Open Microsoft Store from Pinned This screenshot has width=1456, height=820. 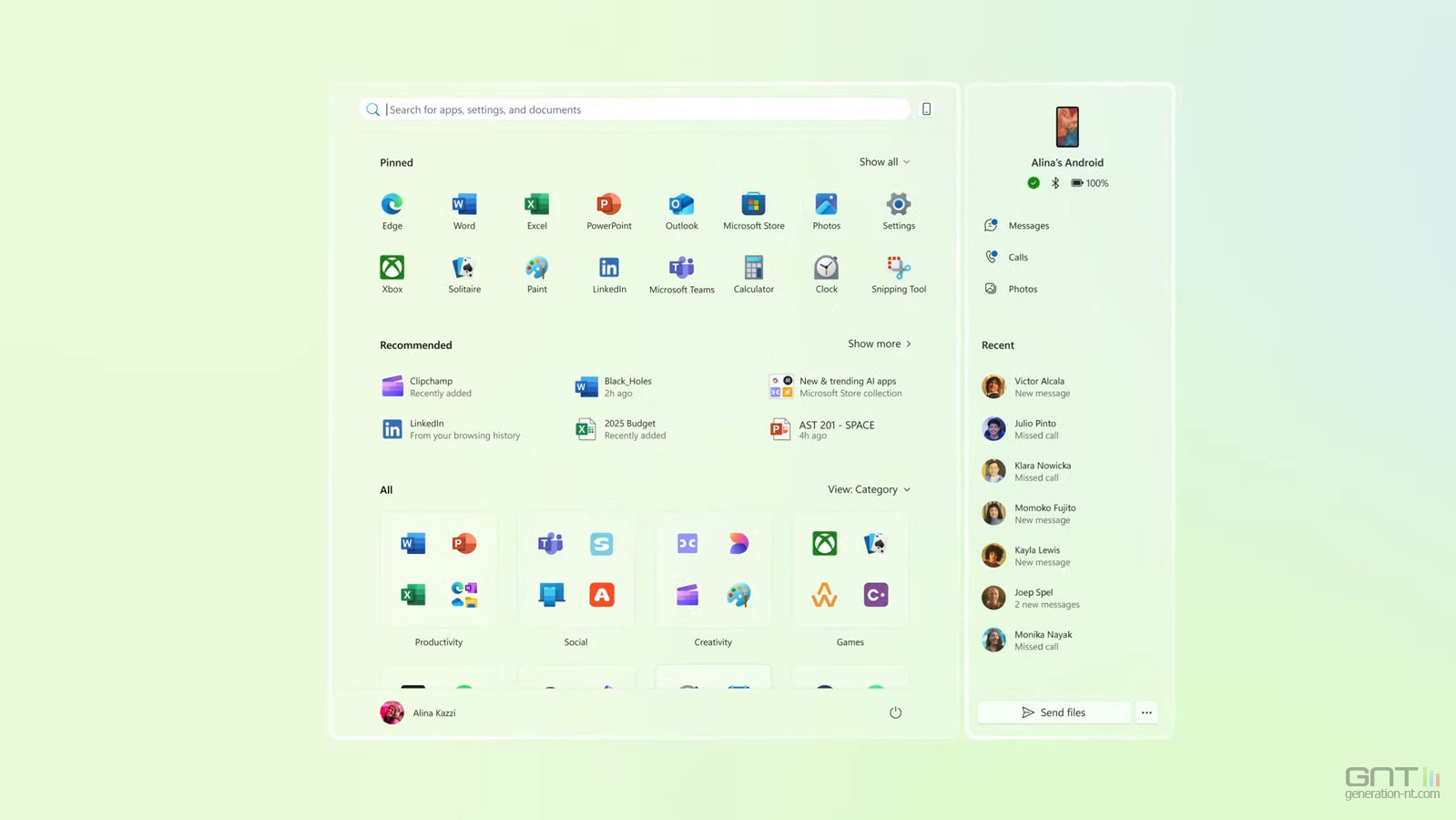[x=754, y=210]
